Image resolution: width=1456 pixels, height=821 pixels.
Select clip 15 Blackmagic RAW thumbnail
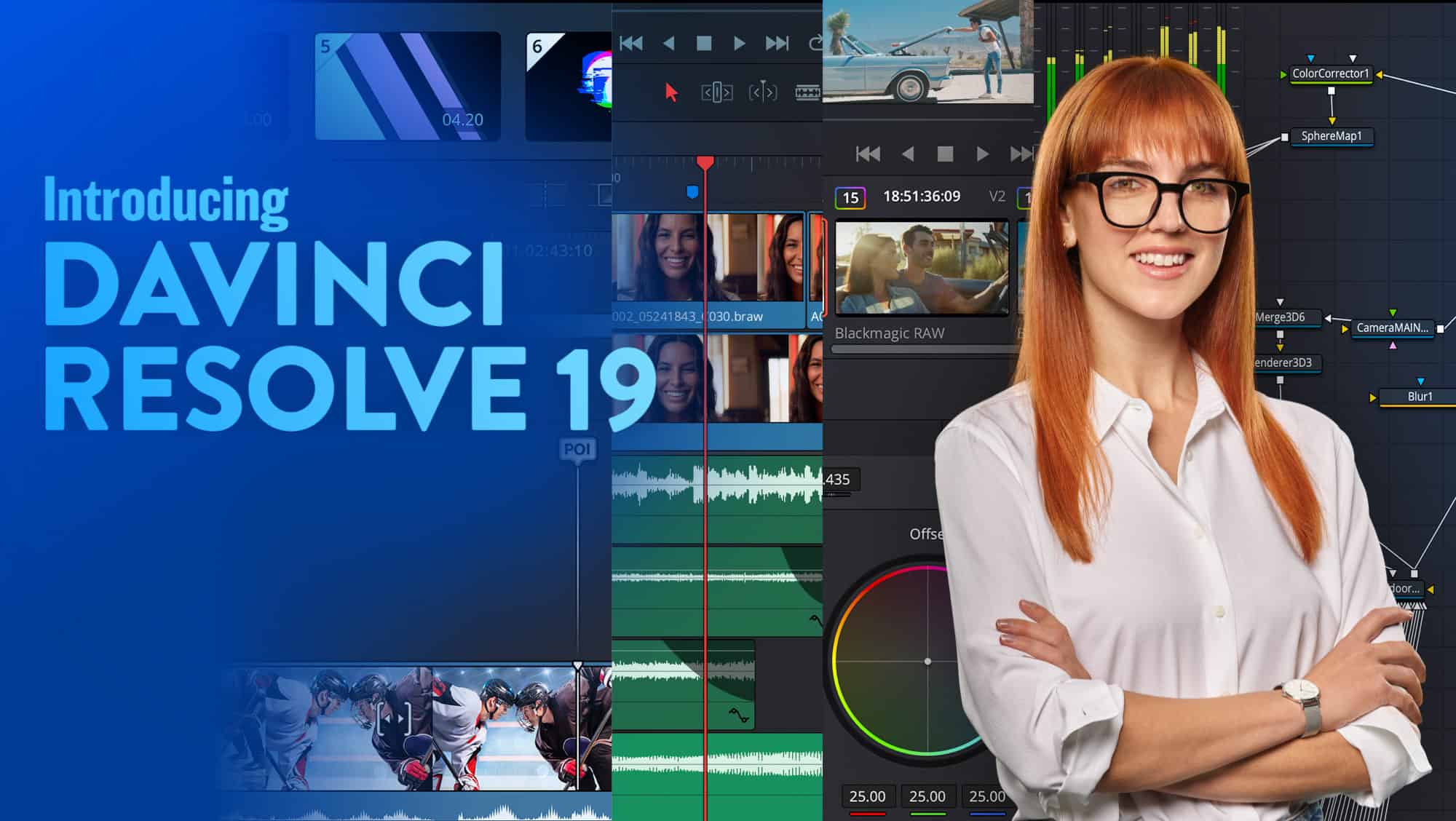point(922,268)
